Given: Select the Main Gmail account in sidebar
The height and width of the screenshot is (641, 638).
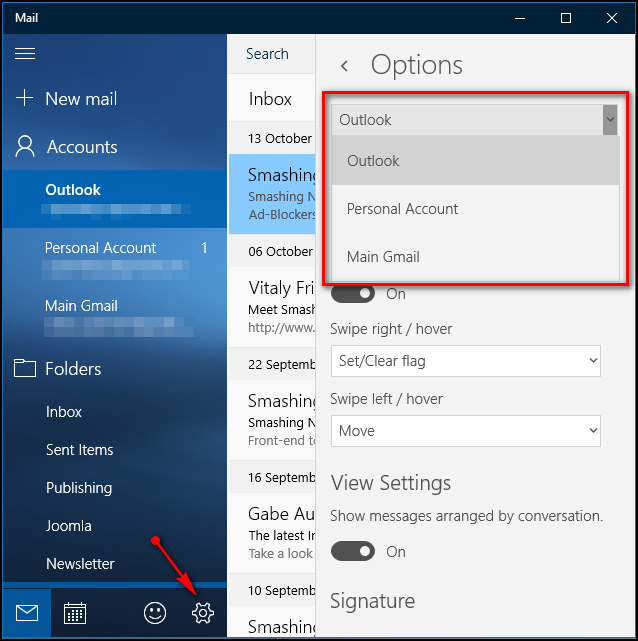Looking at the screenshot, I should click(x=82, y=306).
